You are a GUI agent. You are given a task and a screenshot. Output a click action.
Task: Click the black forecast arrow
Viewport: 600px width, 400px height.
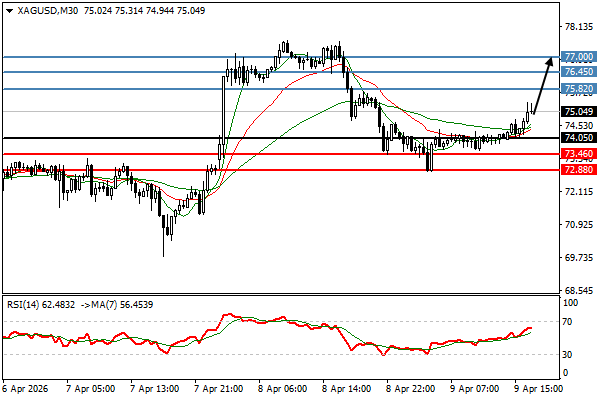tap(540, 87)
